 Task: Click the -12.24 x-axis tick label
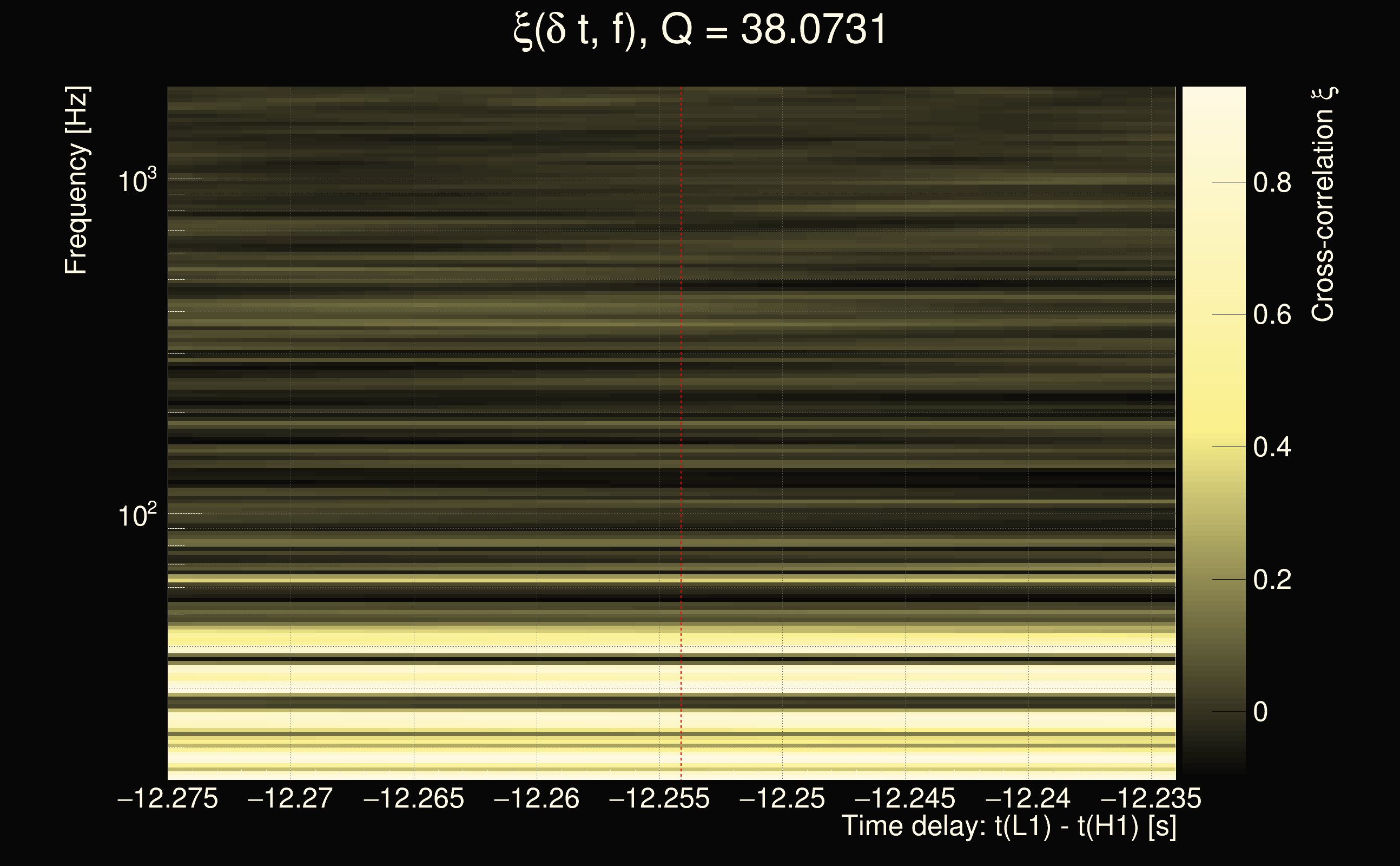tap(1028, 798)
